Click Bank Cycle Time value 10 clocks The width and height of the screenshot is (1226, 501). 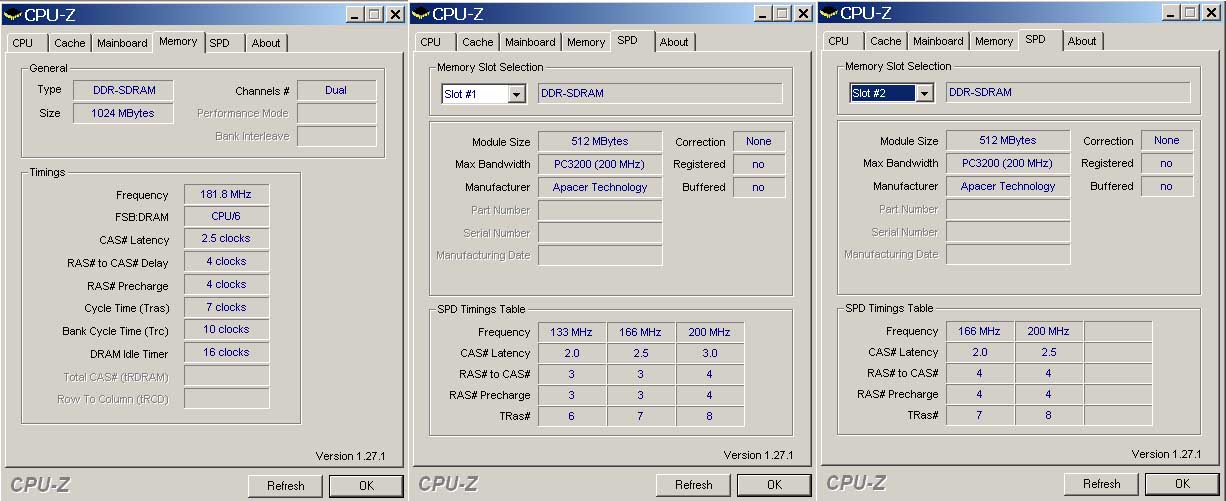tap(226, 330)
